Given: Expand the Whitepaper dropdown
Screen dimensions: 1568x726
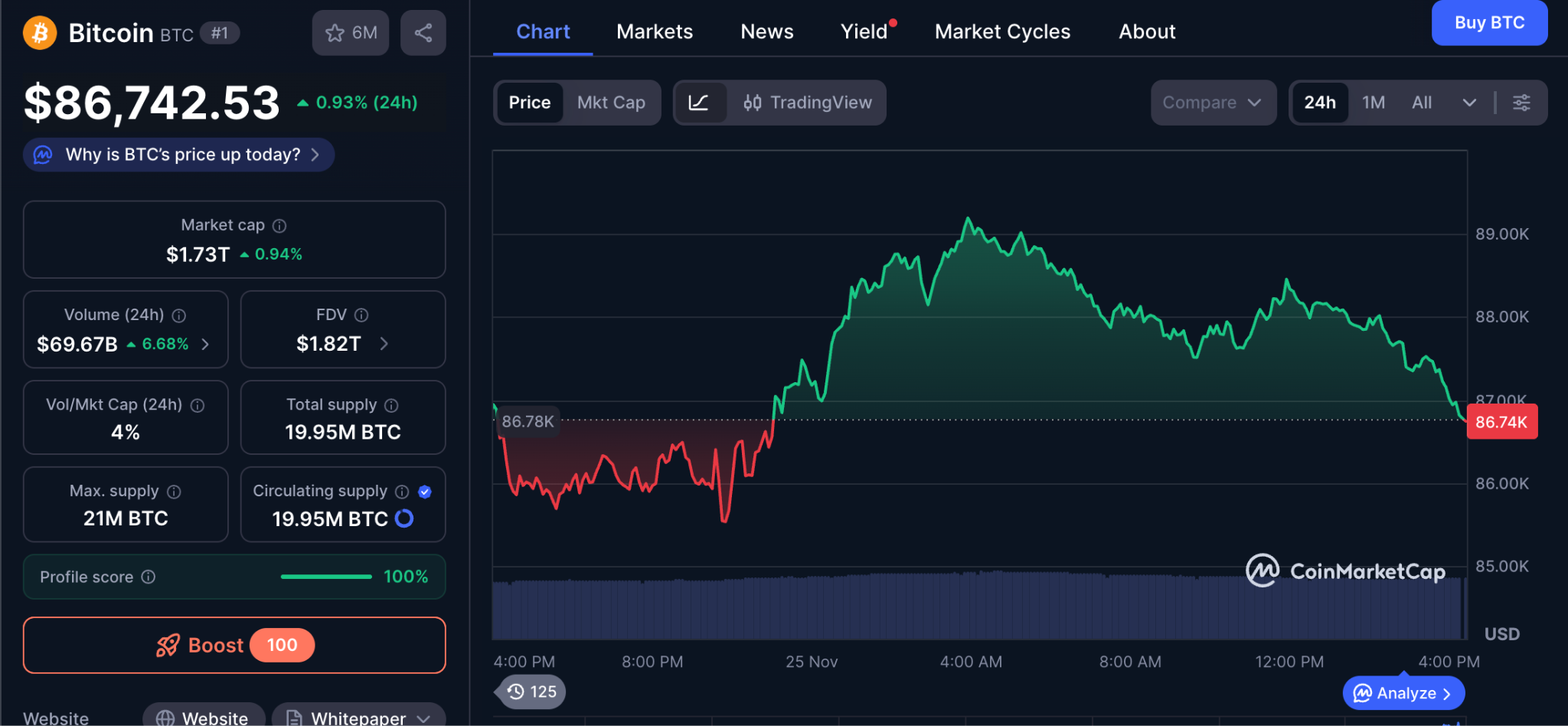Looking at the screenshot, I should tap(423, 718).
